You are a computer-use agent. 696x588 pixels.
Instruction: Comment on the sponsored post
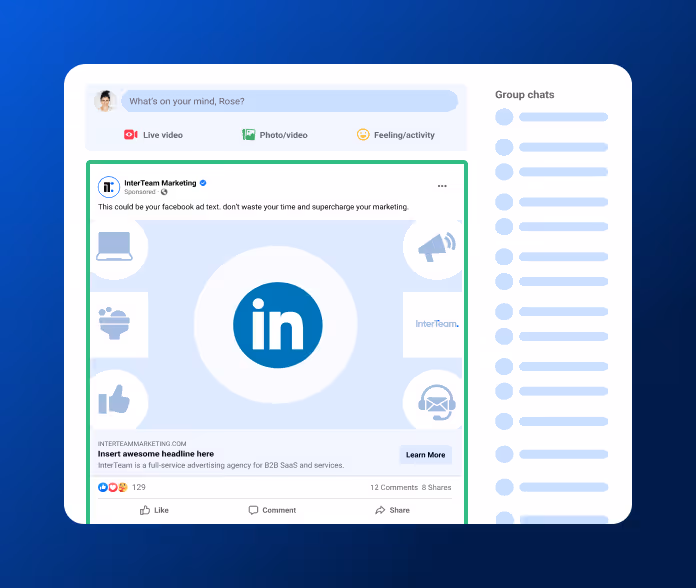click(272, 510)
